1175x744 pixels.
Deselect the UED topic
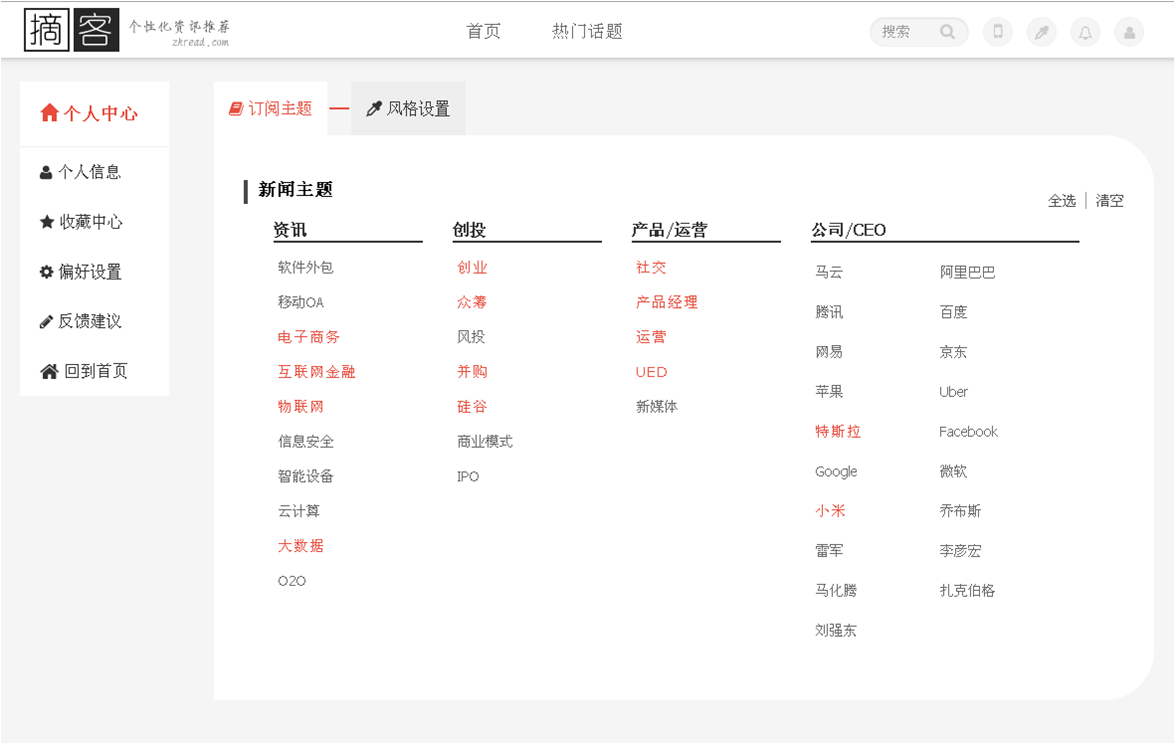tap(651, 372)
